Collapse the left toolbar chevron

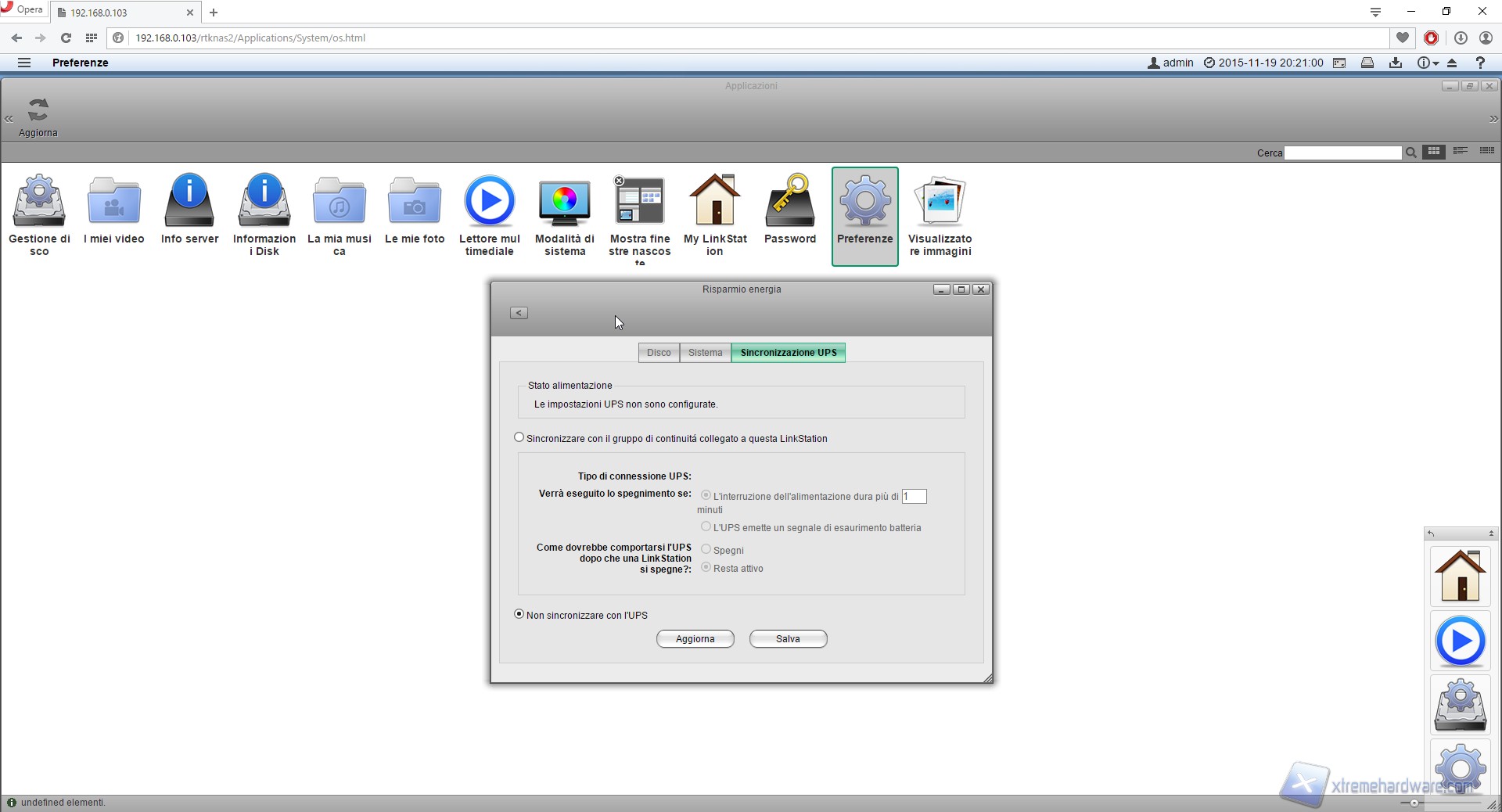9,119
